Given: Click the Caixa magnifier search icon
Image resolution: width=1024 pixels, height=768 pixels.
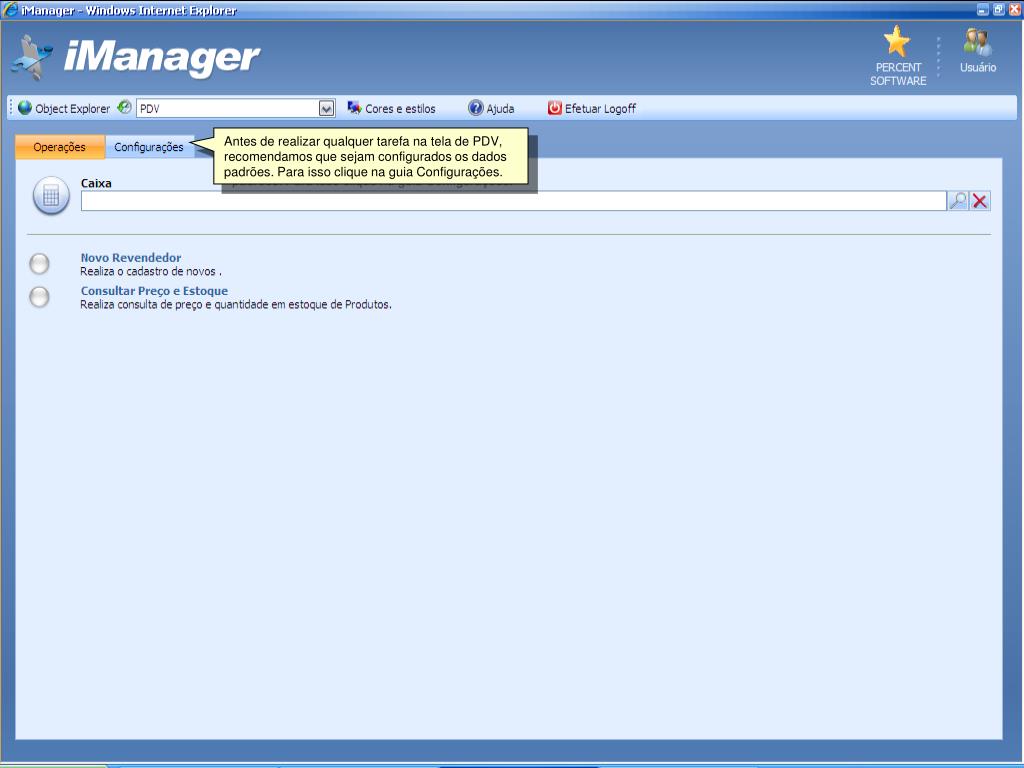Looking at the screenshot, I should tap(958, 200).
